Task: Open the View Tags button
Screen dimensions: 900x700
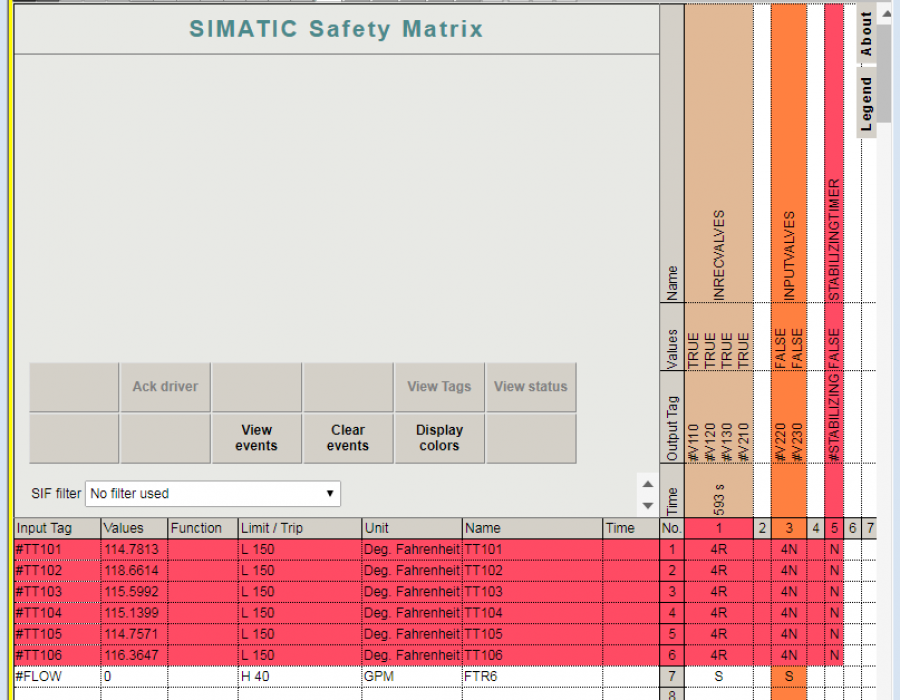Action: 439,387
